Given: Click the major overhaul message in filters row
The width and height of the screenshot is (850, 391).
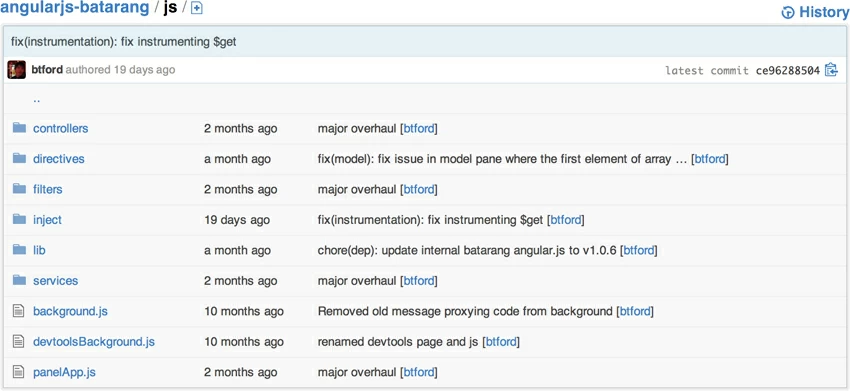Looking at the screenshot, I should point(357,189).
